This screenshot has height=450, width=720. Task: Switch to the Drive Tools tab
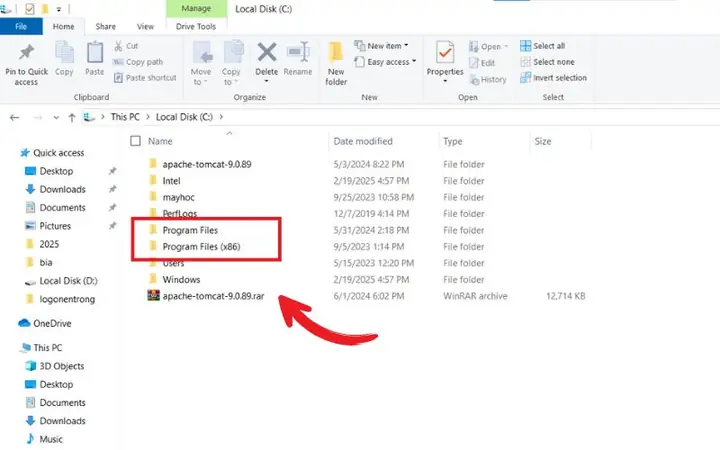[x=196, y=27]
